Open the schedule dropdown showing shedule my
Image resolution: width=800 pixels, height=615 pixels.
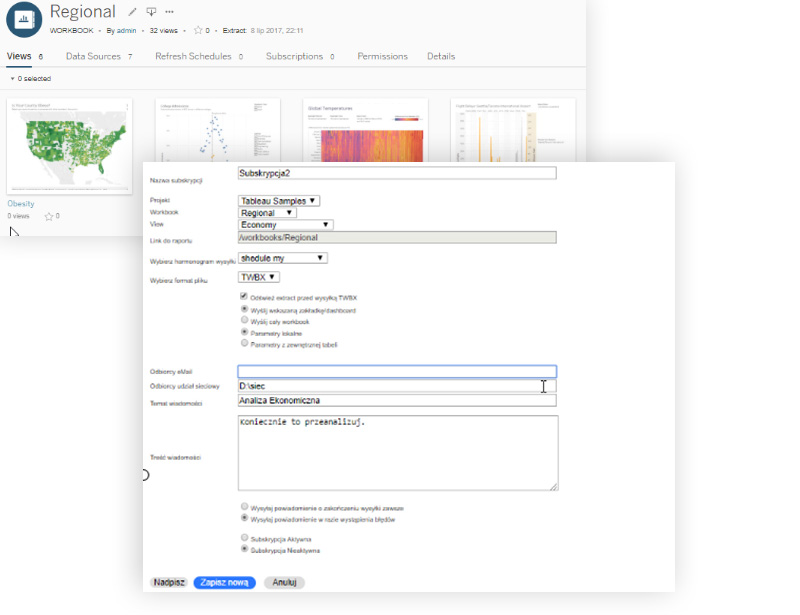coord(282,258)
